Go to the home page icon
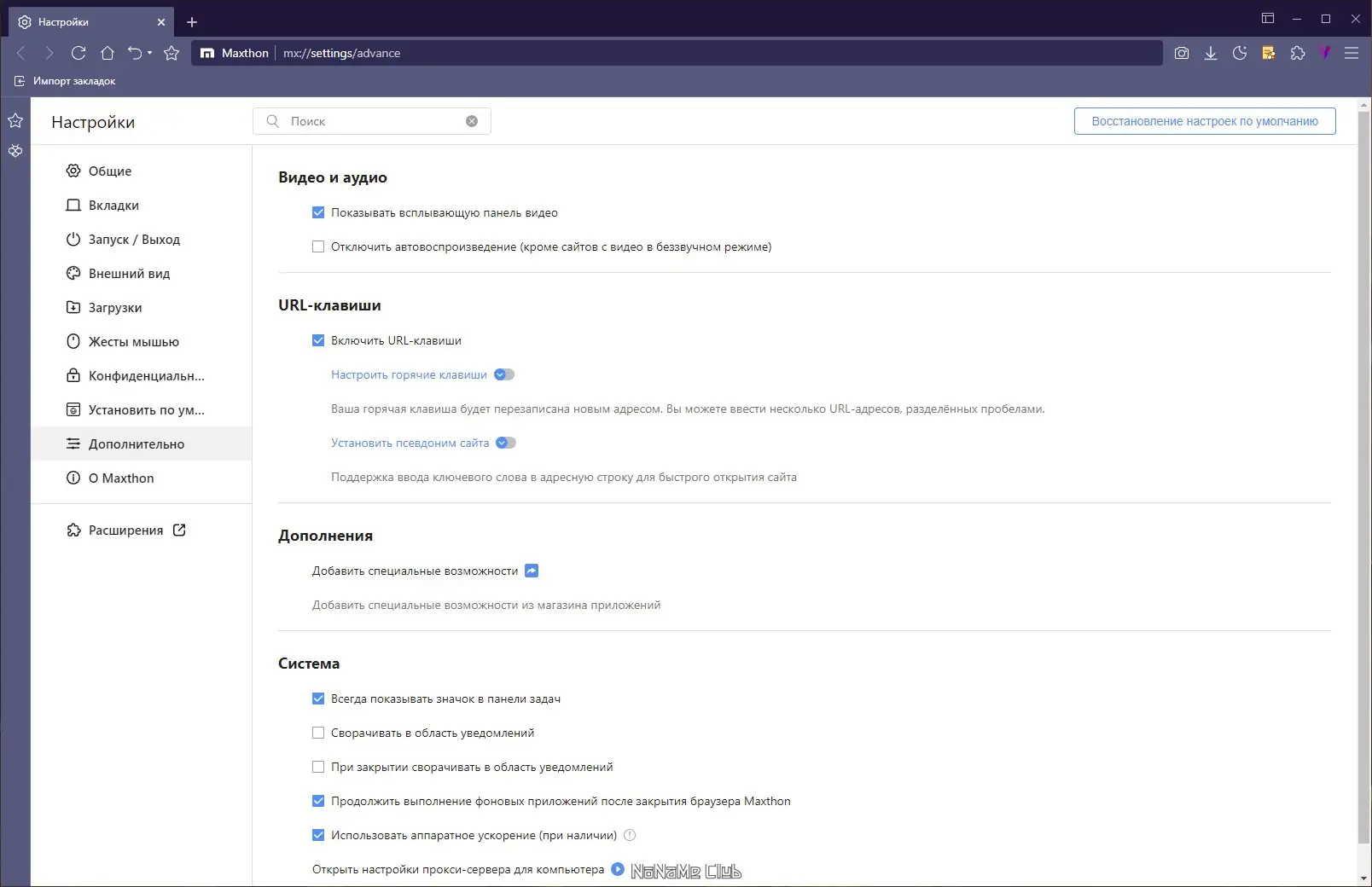 (108, 53)
